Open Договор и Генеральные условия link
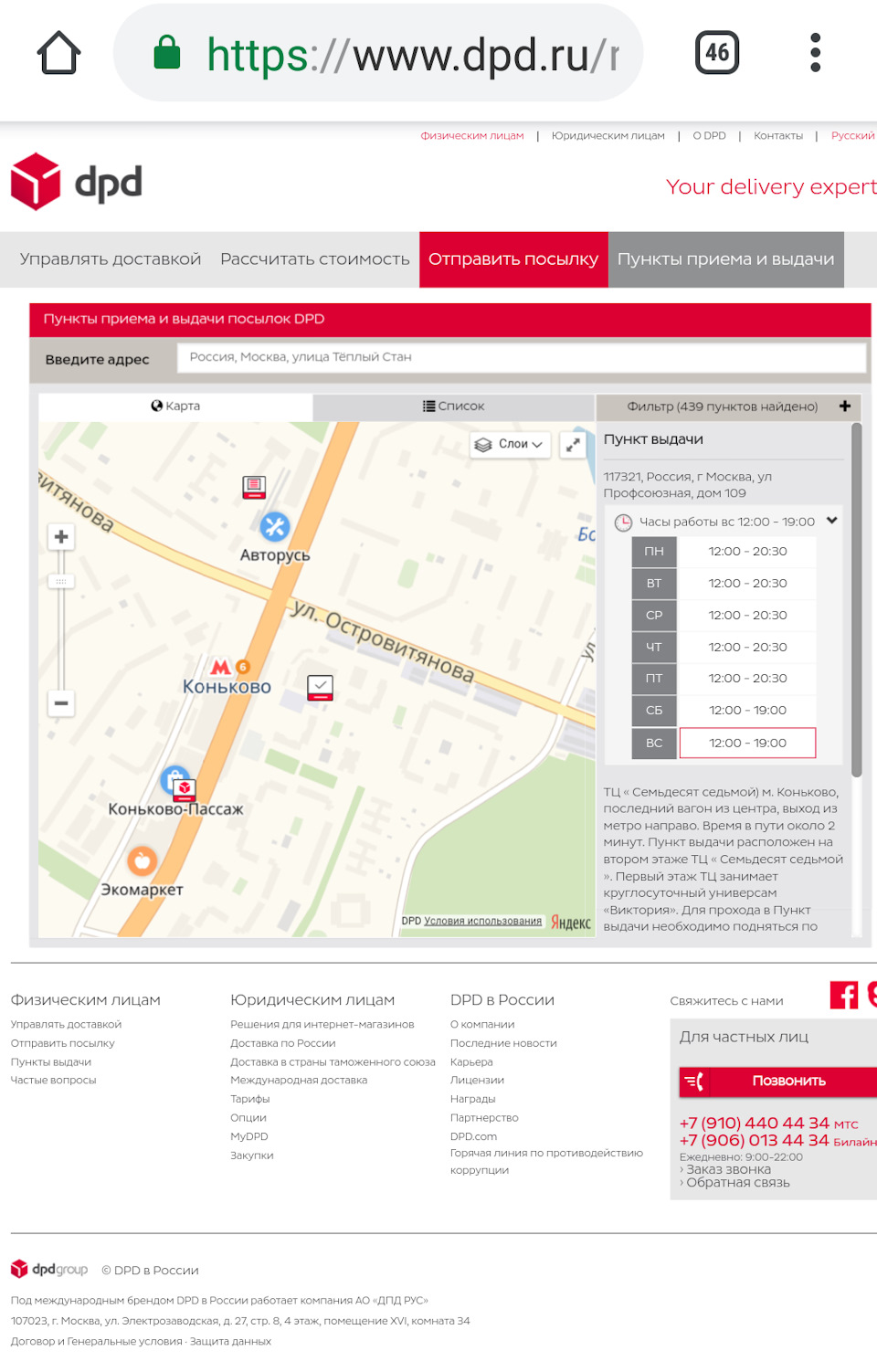Screen dimensions: 877x1372 point(97,1341)
